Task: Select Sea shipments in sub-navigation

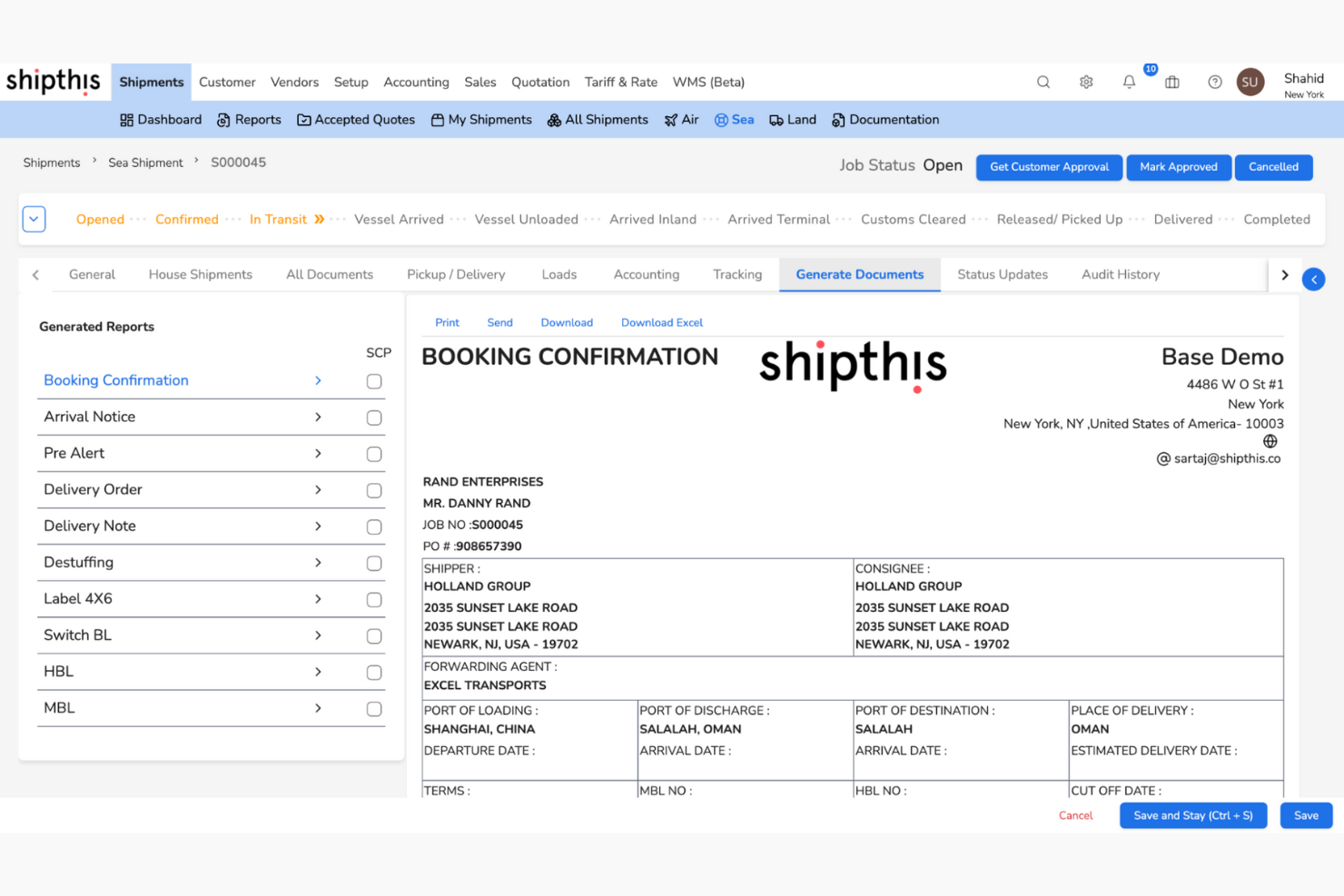Action: pos(734,120)
